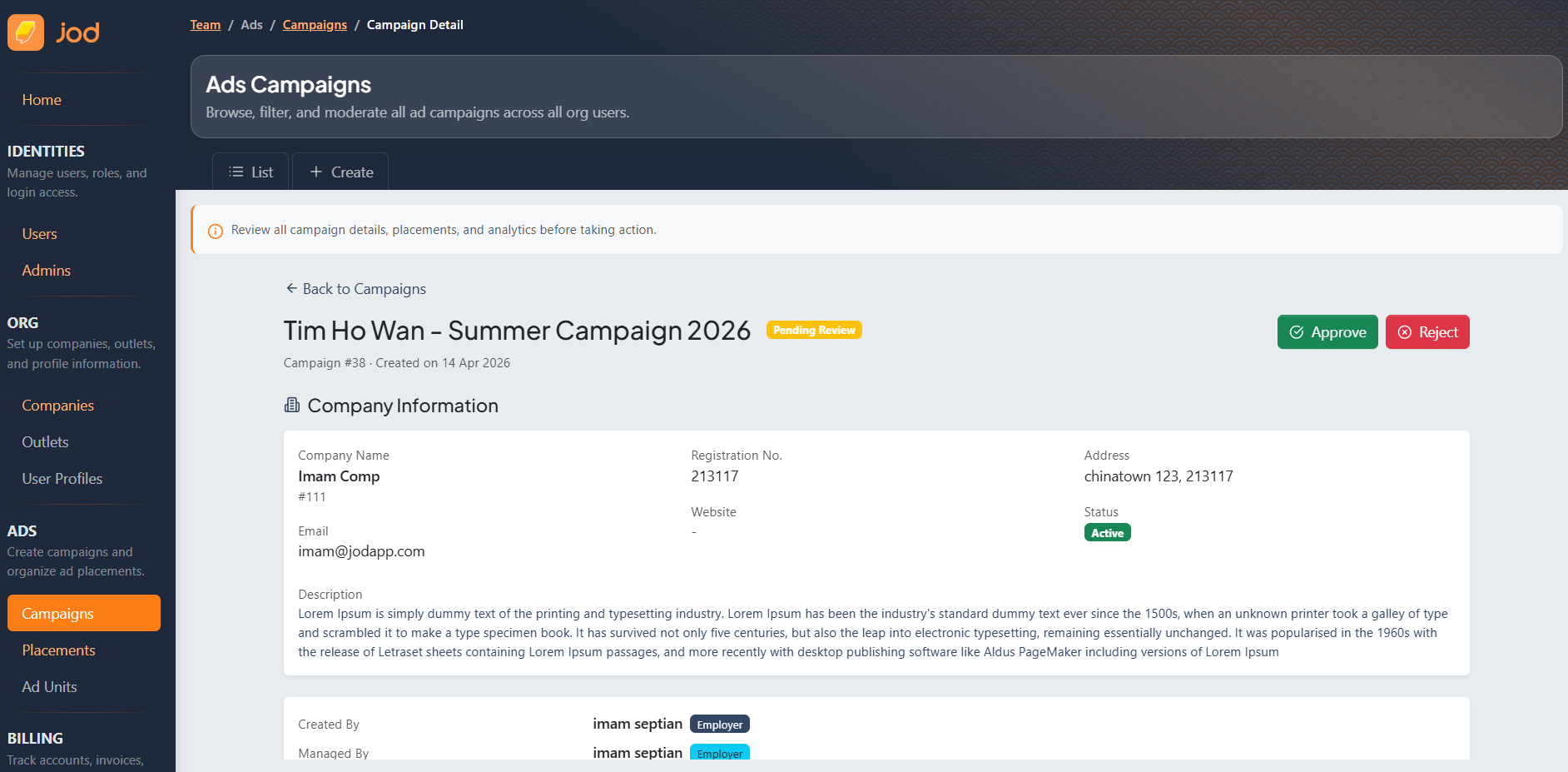Image resolution: width=1568 pixels, height=772 pixels.
Task: Click the plus icon in the Create tab
Action: pyautogui.click(x=316, y=172)
